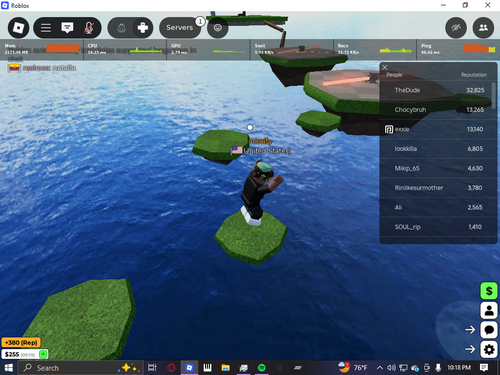
Task: Select Mikip_65 in the leaderboard
Action: [438, 168]
